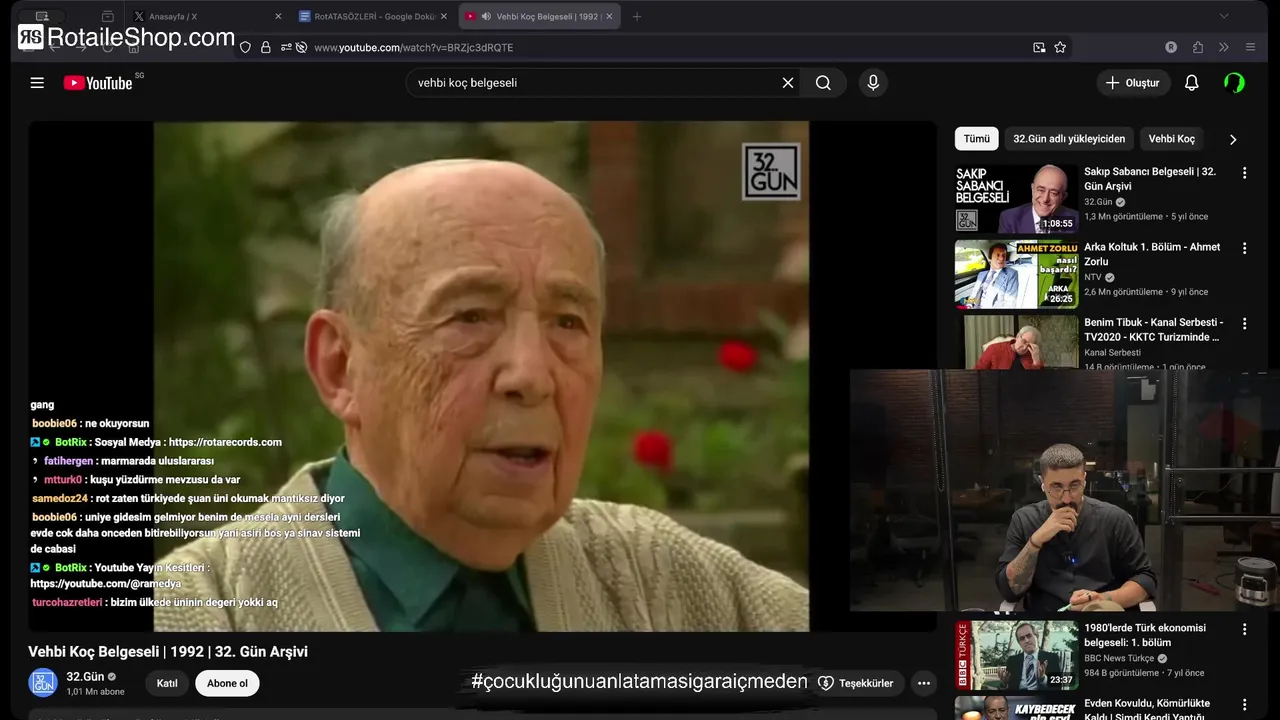
Task: Open options for 1980'lerde Türk ekonomisi video
Action: [x=1245, y=630]
